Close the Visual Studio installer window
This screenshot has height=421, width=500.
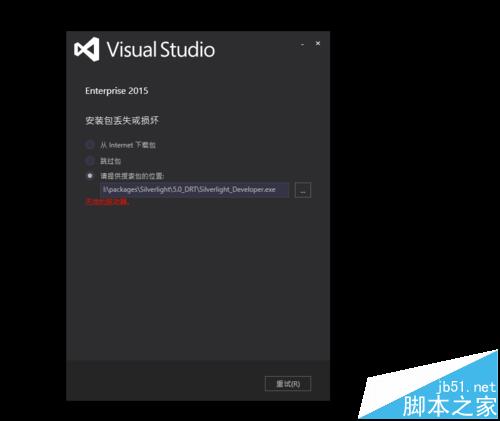318,43
